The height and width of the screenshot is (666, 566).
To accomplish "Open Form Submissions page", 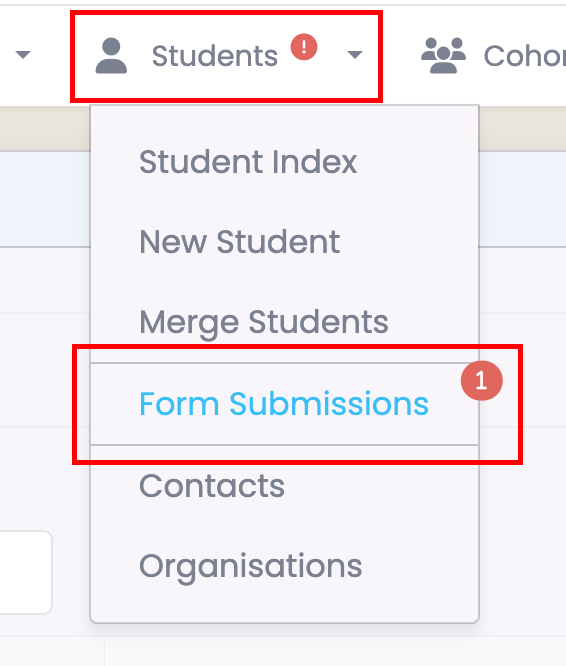I will [x=284, y=404].
